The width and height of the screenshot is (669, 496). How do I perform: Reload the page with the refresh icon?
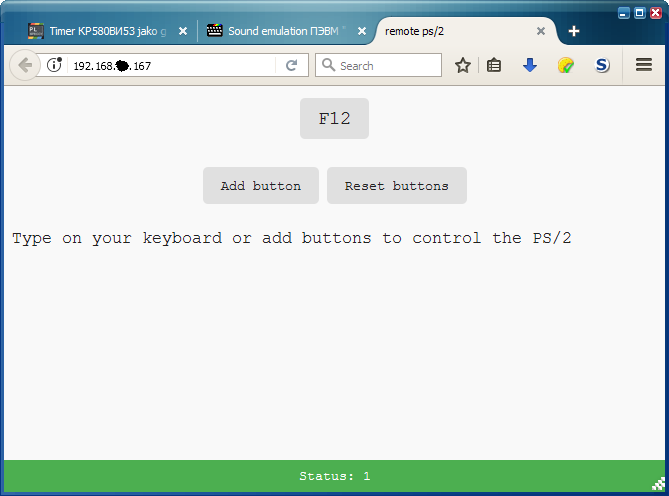pos(292,65)
